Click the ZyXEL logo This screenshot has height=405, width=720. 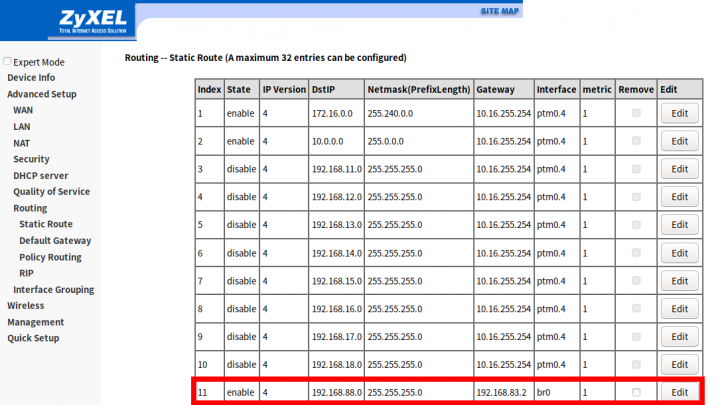click(x=92, y=21)
